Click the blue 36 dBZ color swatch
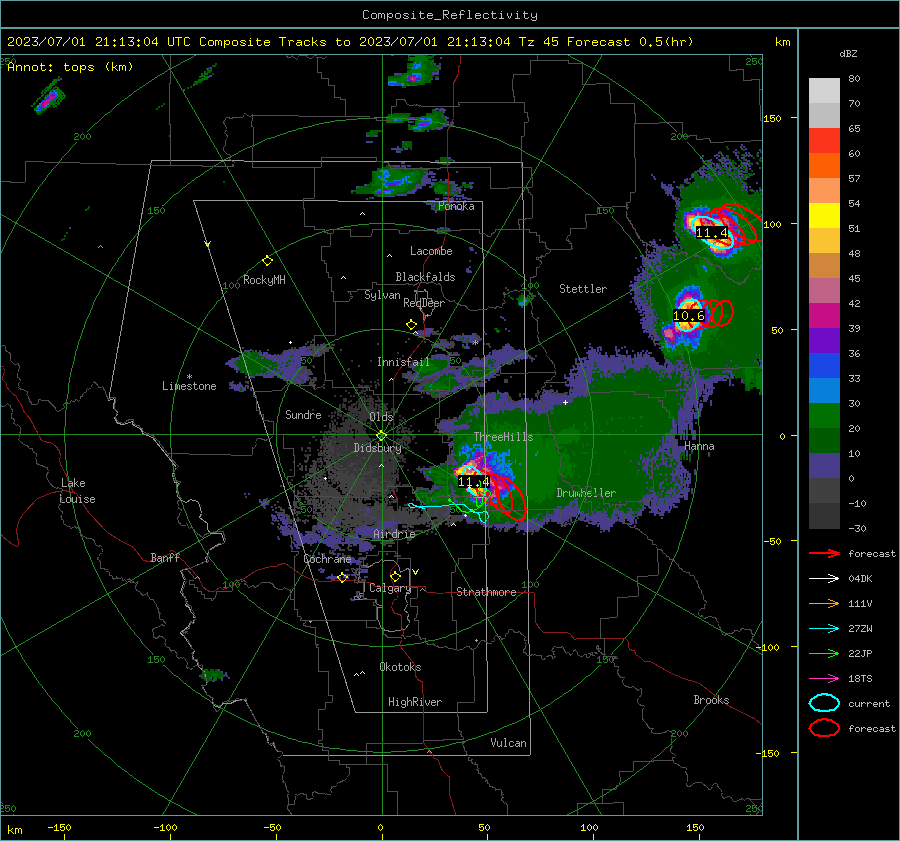The image size is (900, 841). point(824,366)
